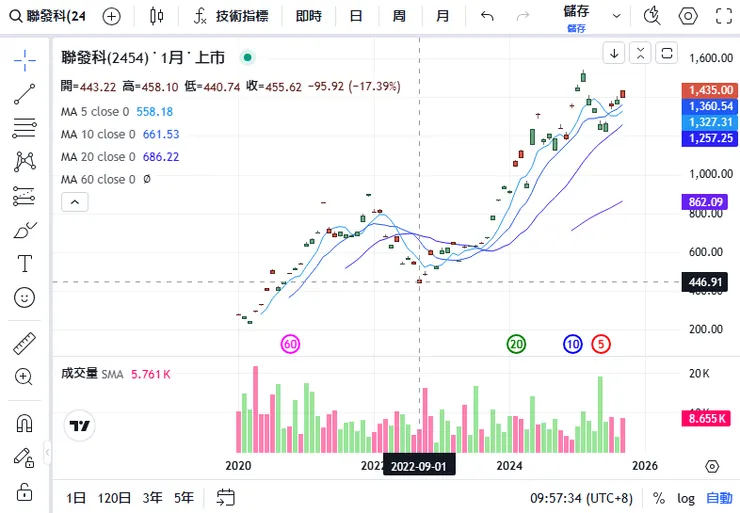Enter fullscreen mode
This screenshot has width=740, height=513.
tap(723, 17)
